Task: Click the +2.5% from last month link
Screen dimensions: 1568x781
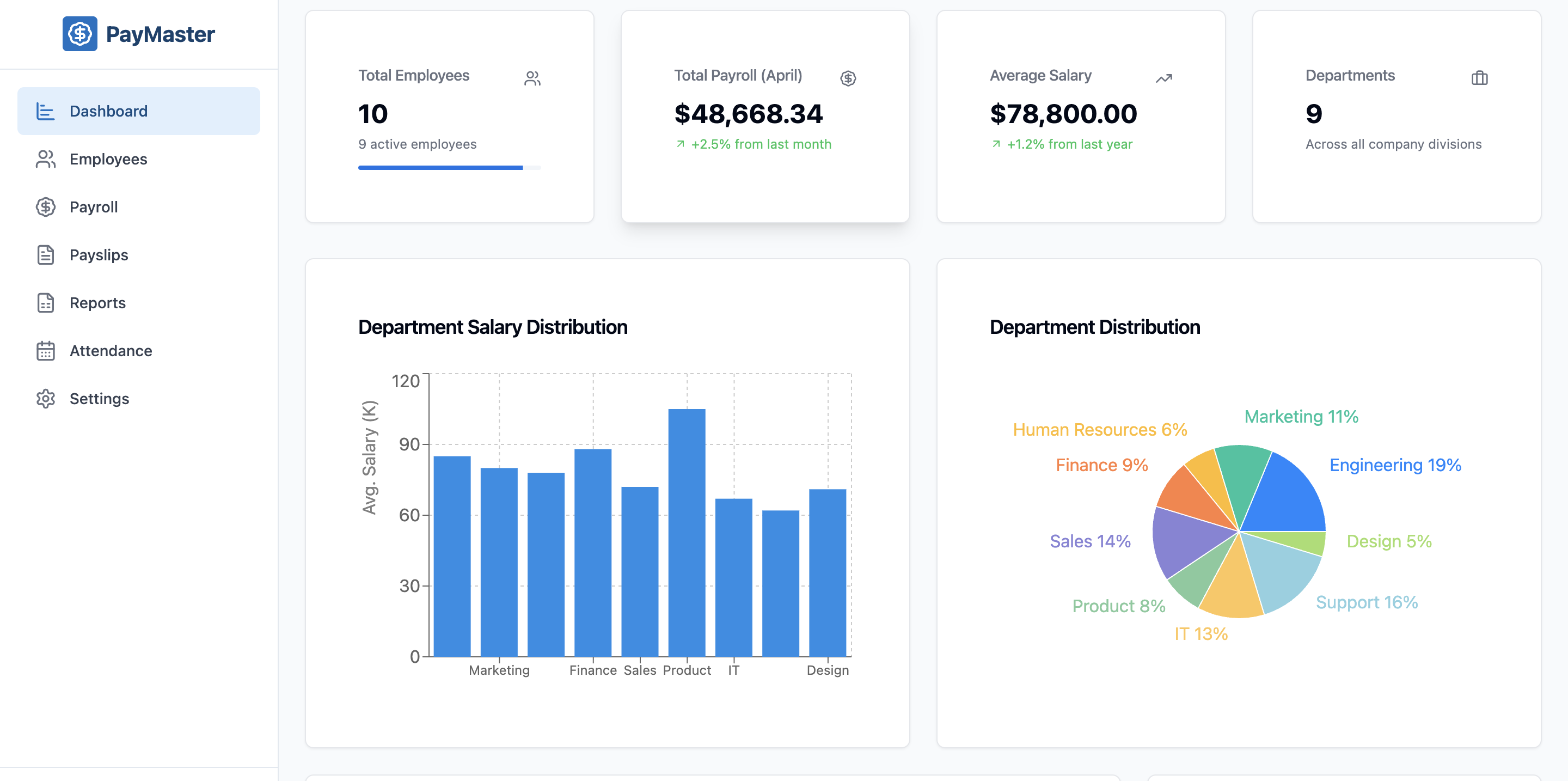Action: (754, 144)
